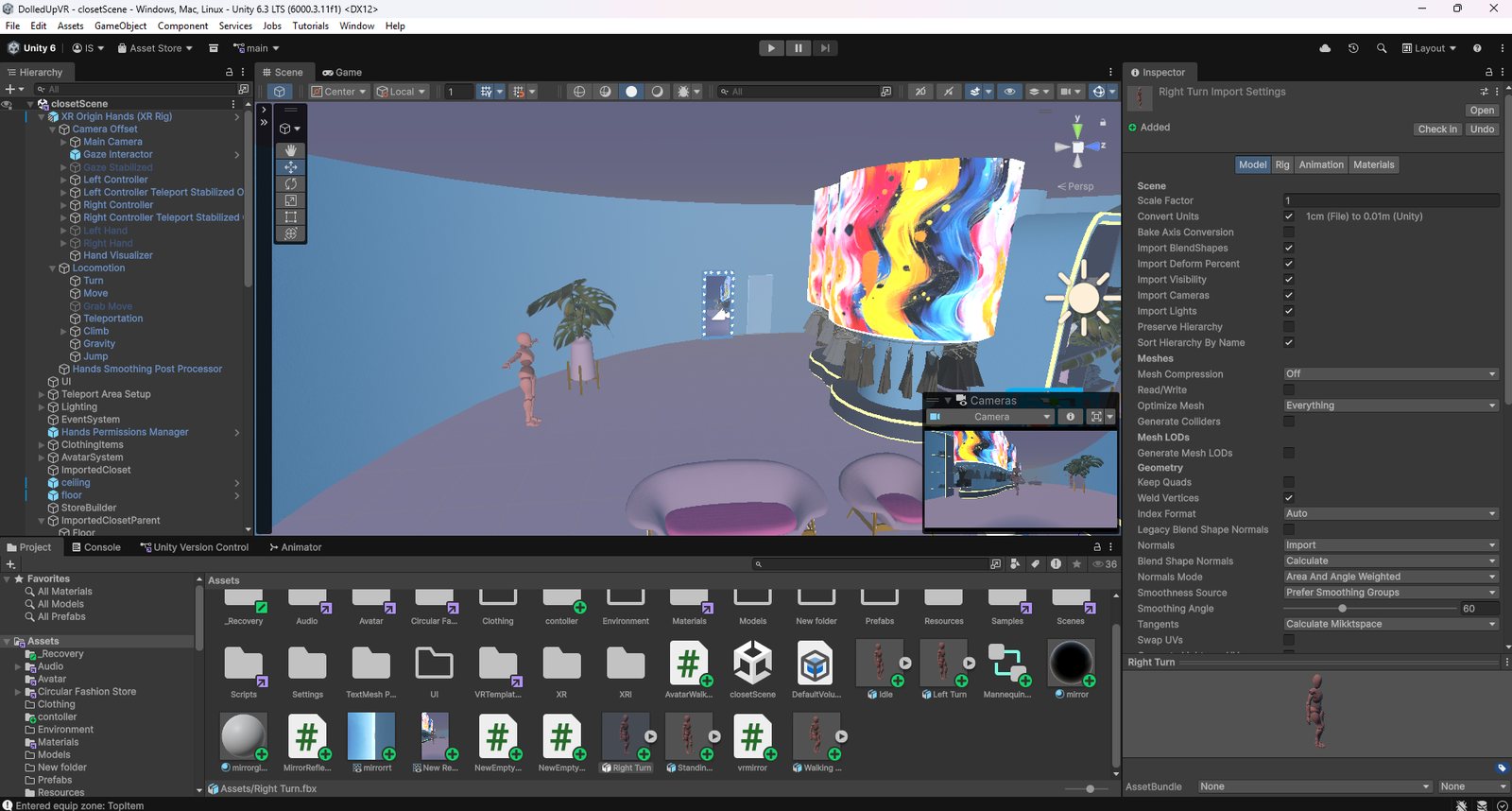Open Unity cloud services icon
This screenshot has width=1512, height=811.
click(1325, 48)
